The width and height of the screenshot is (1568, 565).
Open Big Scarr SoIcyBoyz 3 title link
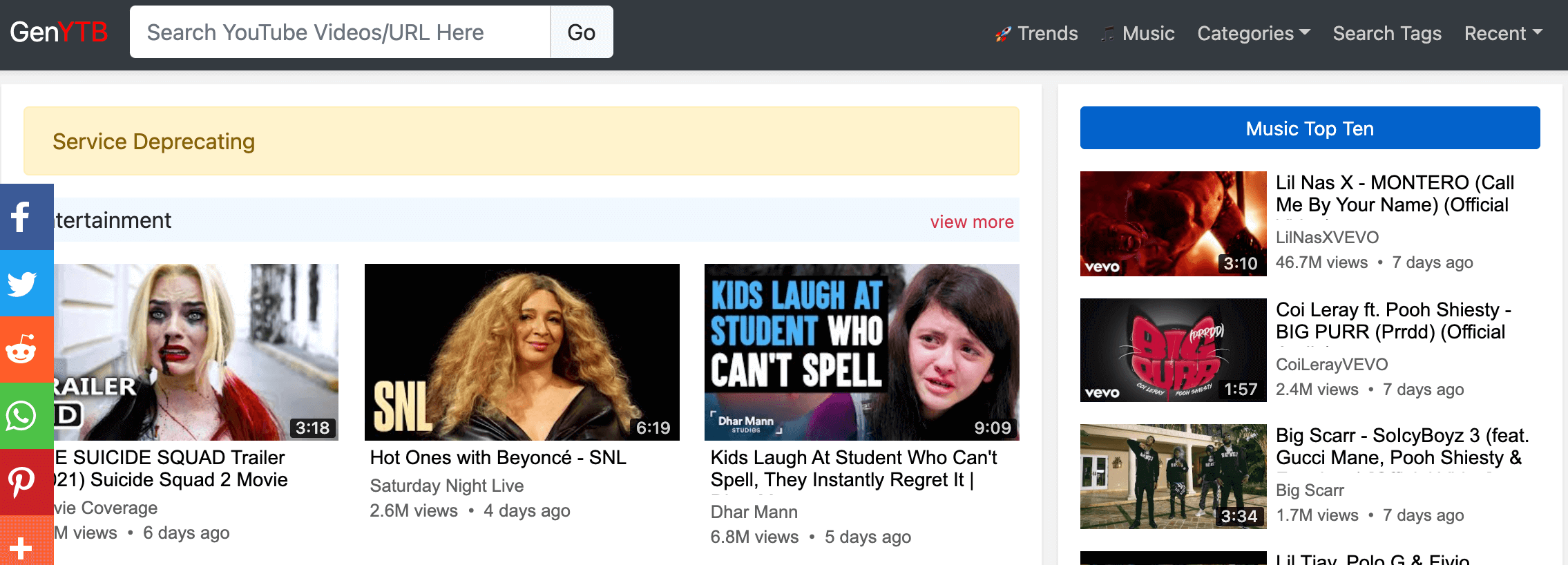coord(1402,446)
